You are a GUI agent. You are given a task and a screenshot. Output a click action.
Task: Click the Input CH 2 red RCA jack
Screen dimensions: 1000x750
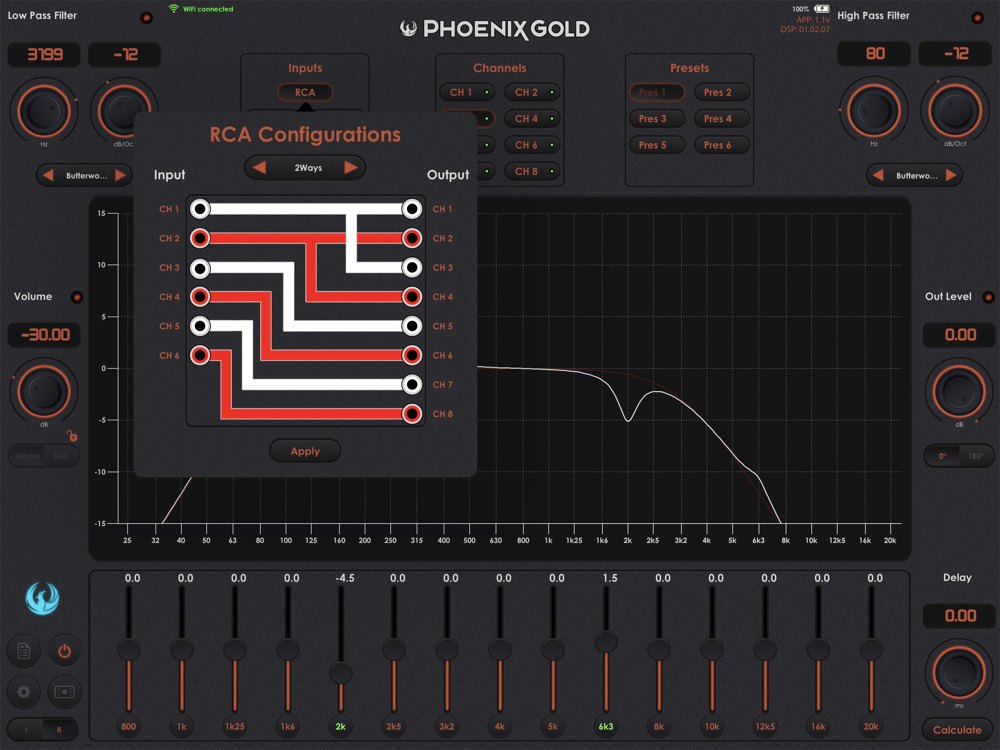200,238
